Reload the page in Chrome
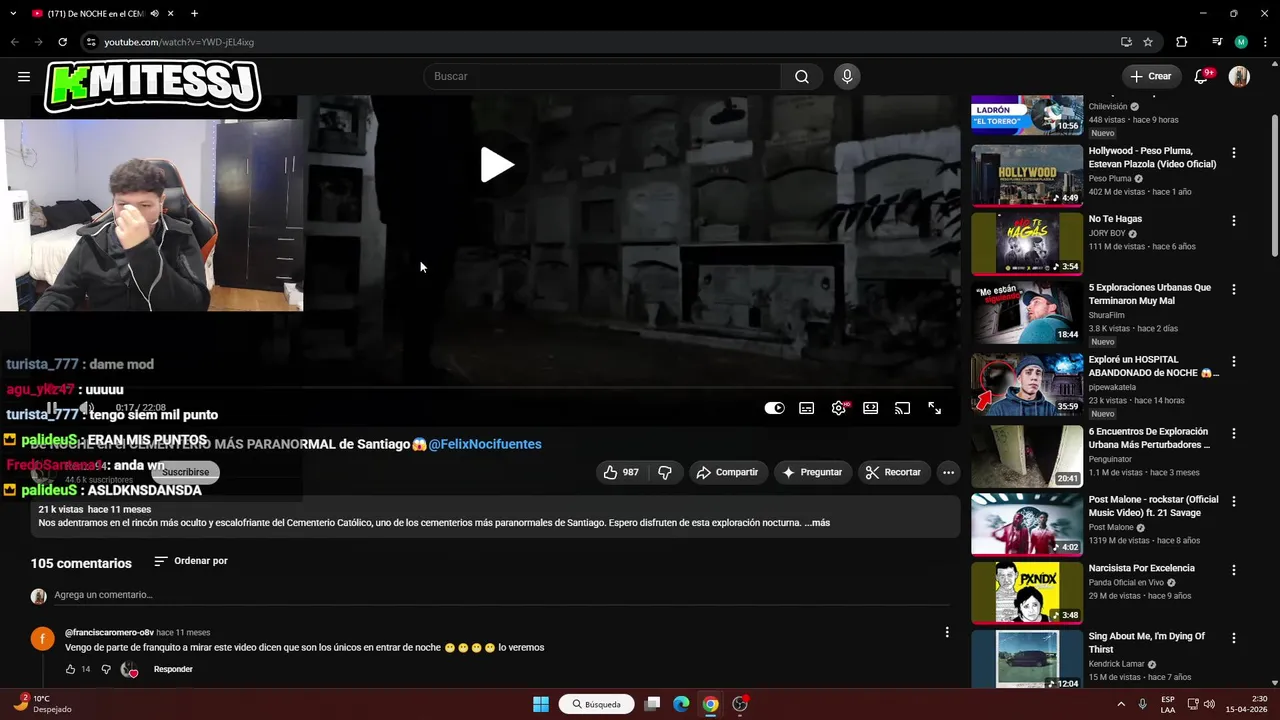 tap(62, 42)
